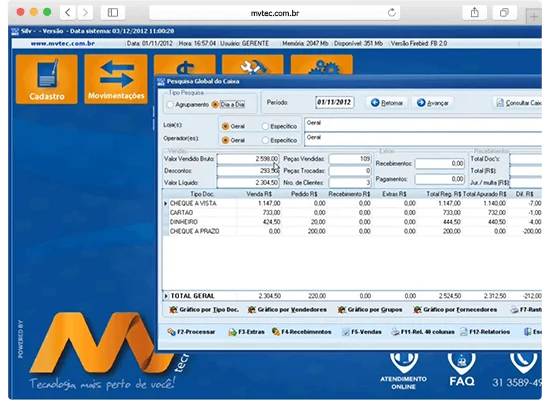Open the FAQ help icon
550x408 pixels.
point(462,370)
